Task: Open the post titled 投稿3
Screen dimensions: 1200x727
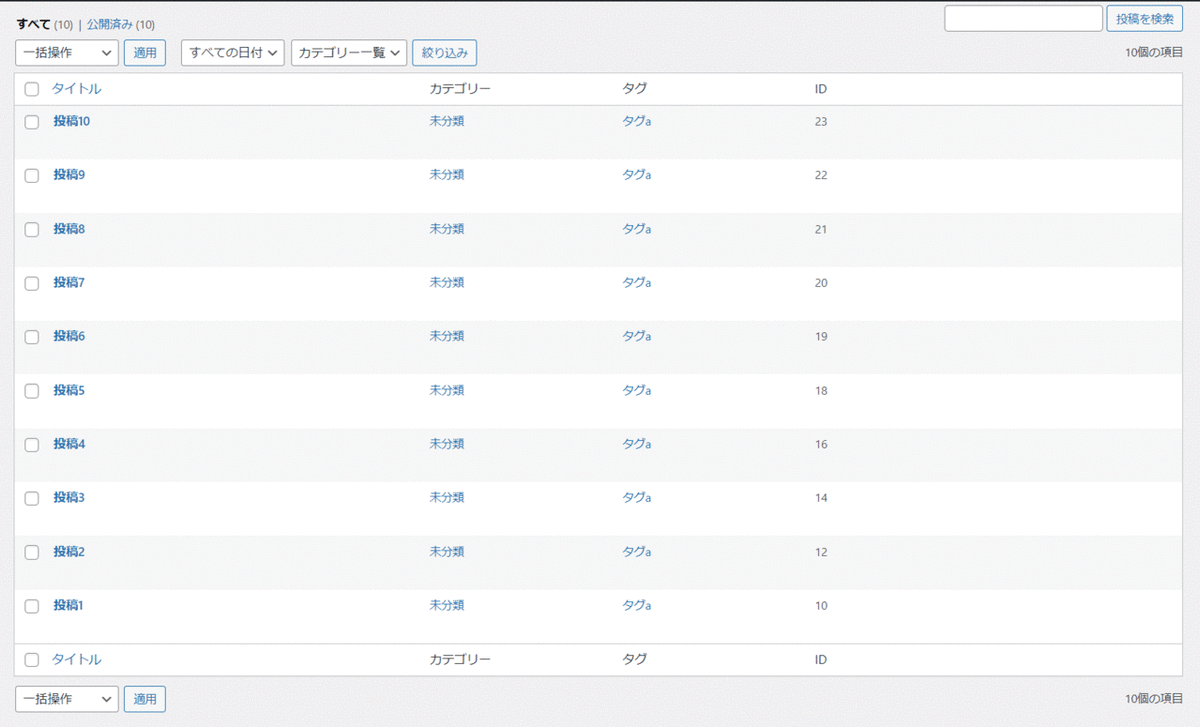Action: [69, 498]
